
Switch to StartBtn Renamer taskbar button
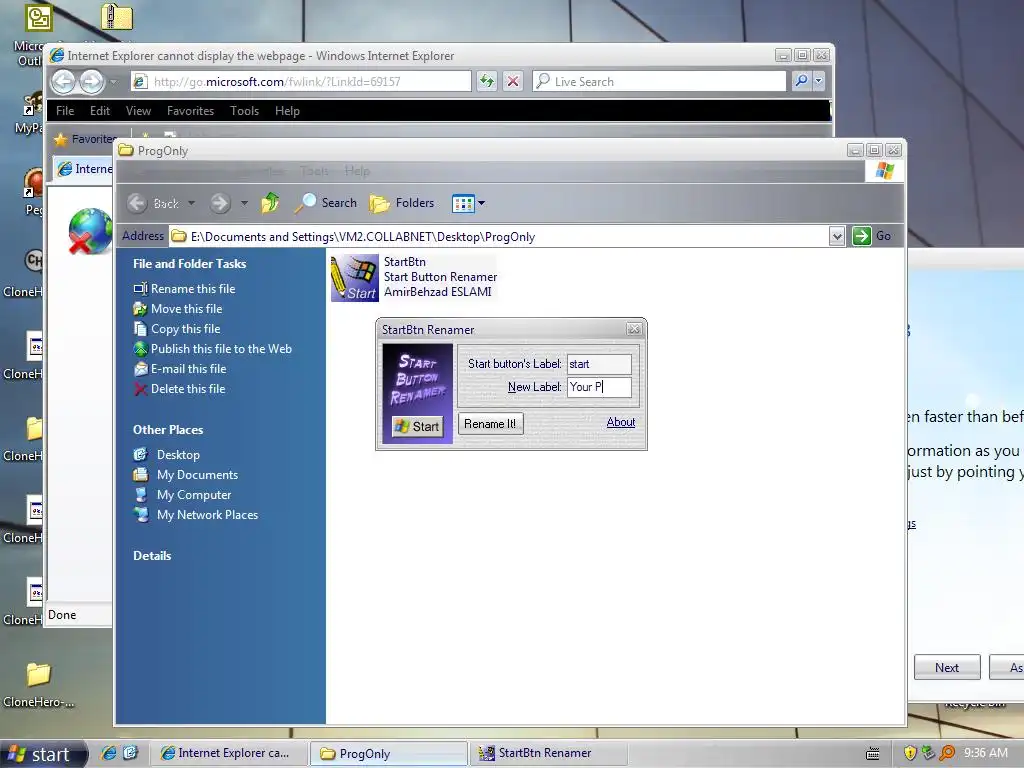click(549, 754)
